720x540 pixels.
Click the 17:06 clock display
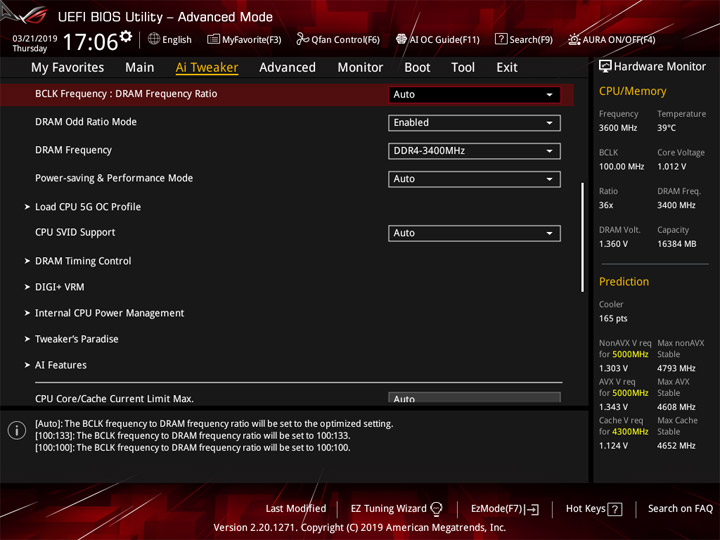pyautogui.click(x=90, y=42)
